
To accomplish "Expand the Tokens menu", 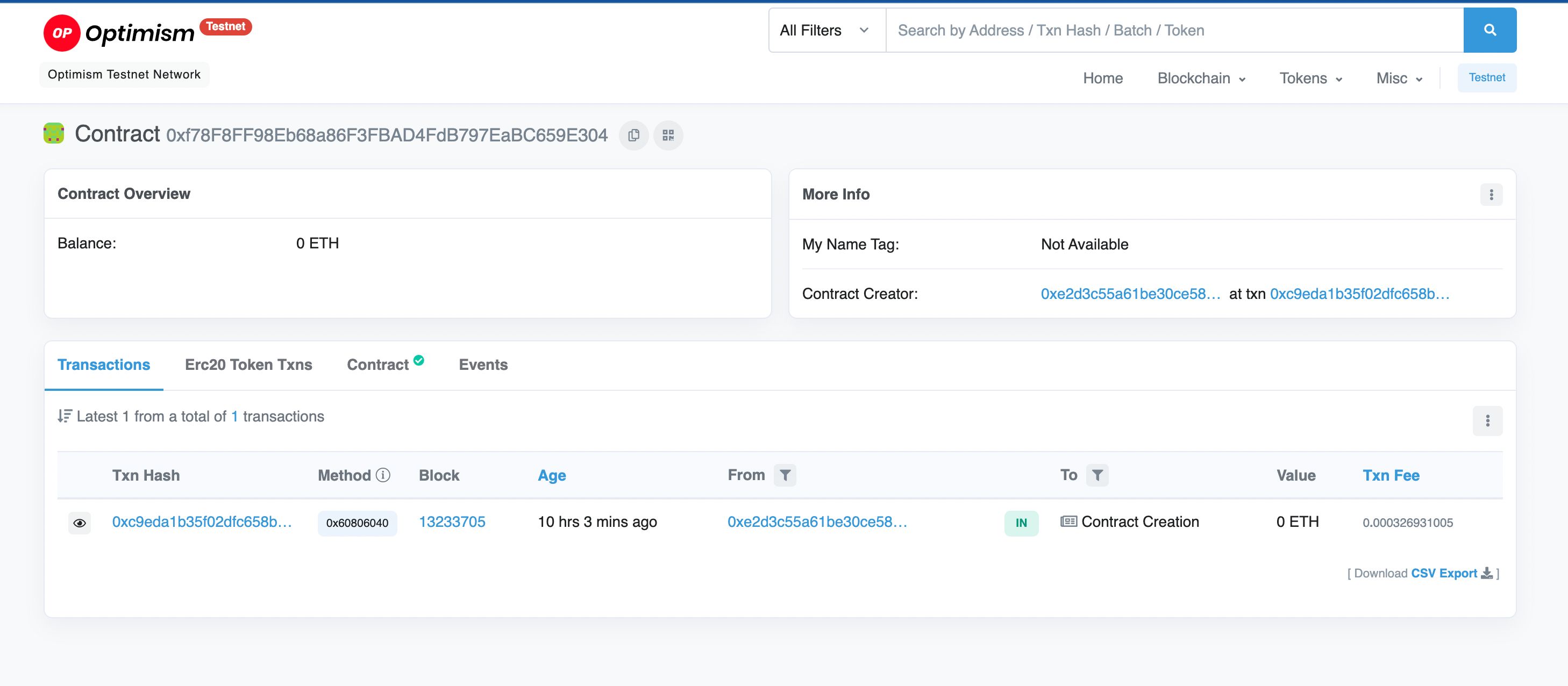I will 1310,78.
